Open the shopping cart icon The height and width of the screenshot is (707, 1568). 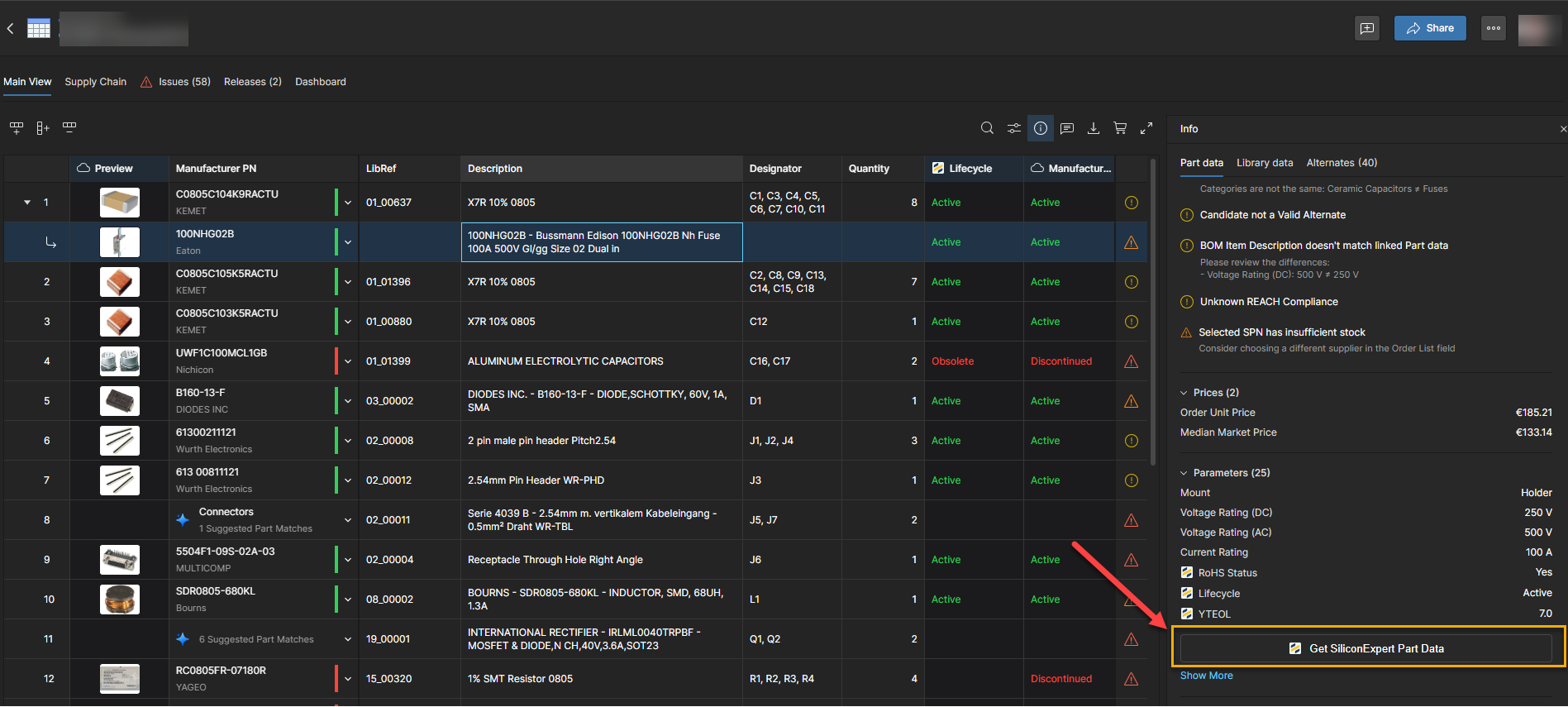pos(1120,128)
